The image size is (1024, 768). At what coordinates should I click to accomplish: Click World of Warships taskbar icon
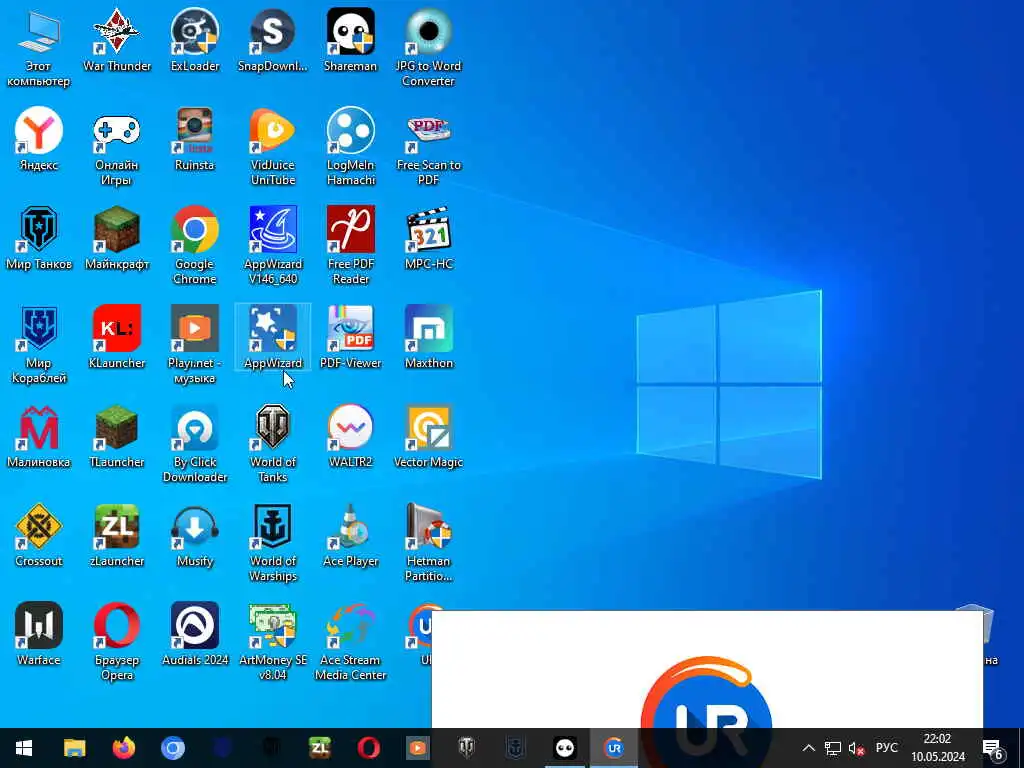click(x=515, y=748)
